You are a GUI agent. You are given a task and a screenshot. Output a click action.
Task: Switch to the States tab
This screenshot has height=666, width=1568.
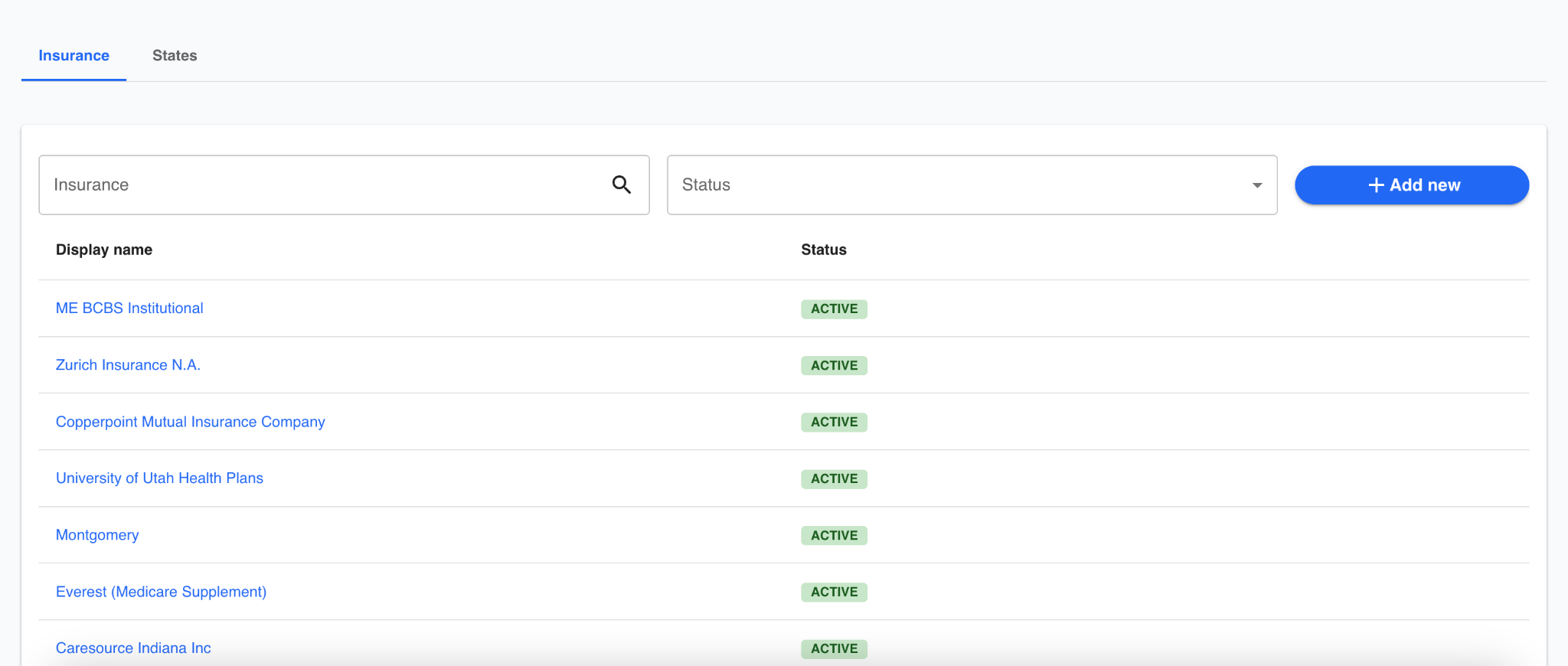tap(175, 56)
